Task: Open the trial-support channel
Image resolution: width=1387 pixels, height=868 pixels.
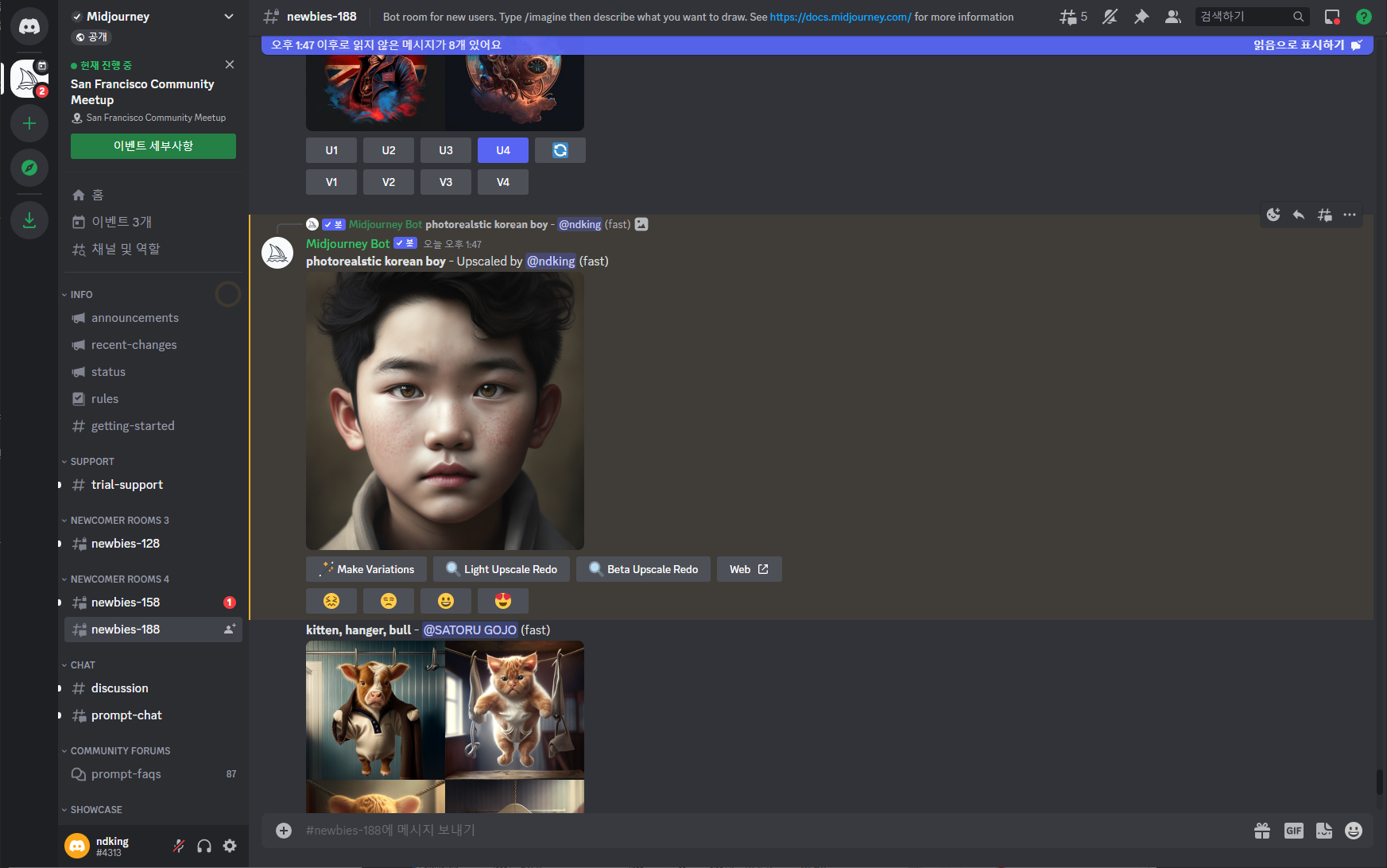Action: pyautogui.click(x=153, y=485)
